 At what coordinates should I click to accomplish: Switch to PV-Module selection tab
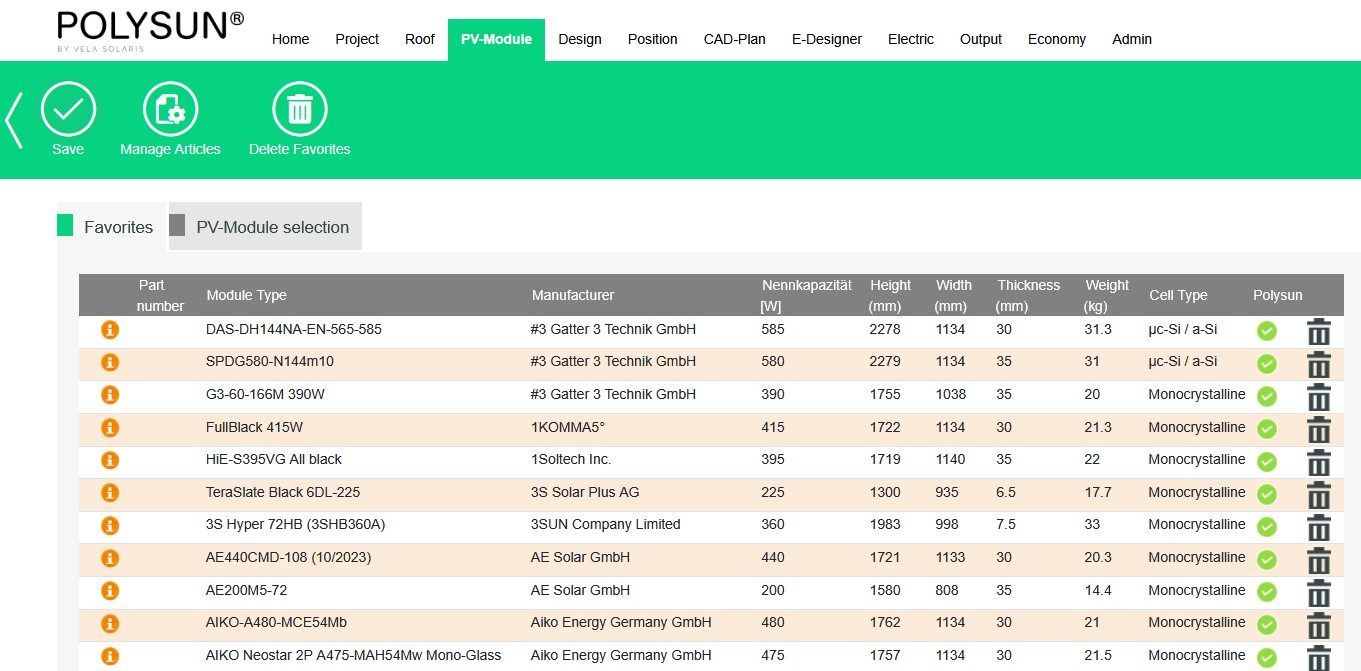tap(272, 227)
